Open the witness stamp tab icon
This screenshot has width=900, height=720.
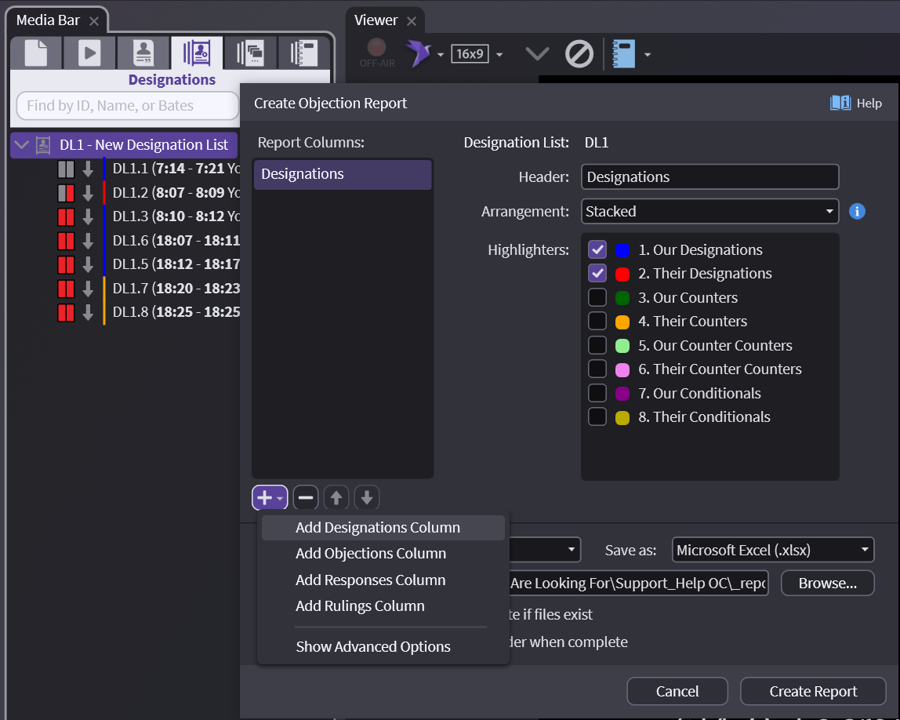coord(143,53)
